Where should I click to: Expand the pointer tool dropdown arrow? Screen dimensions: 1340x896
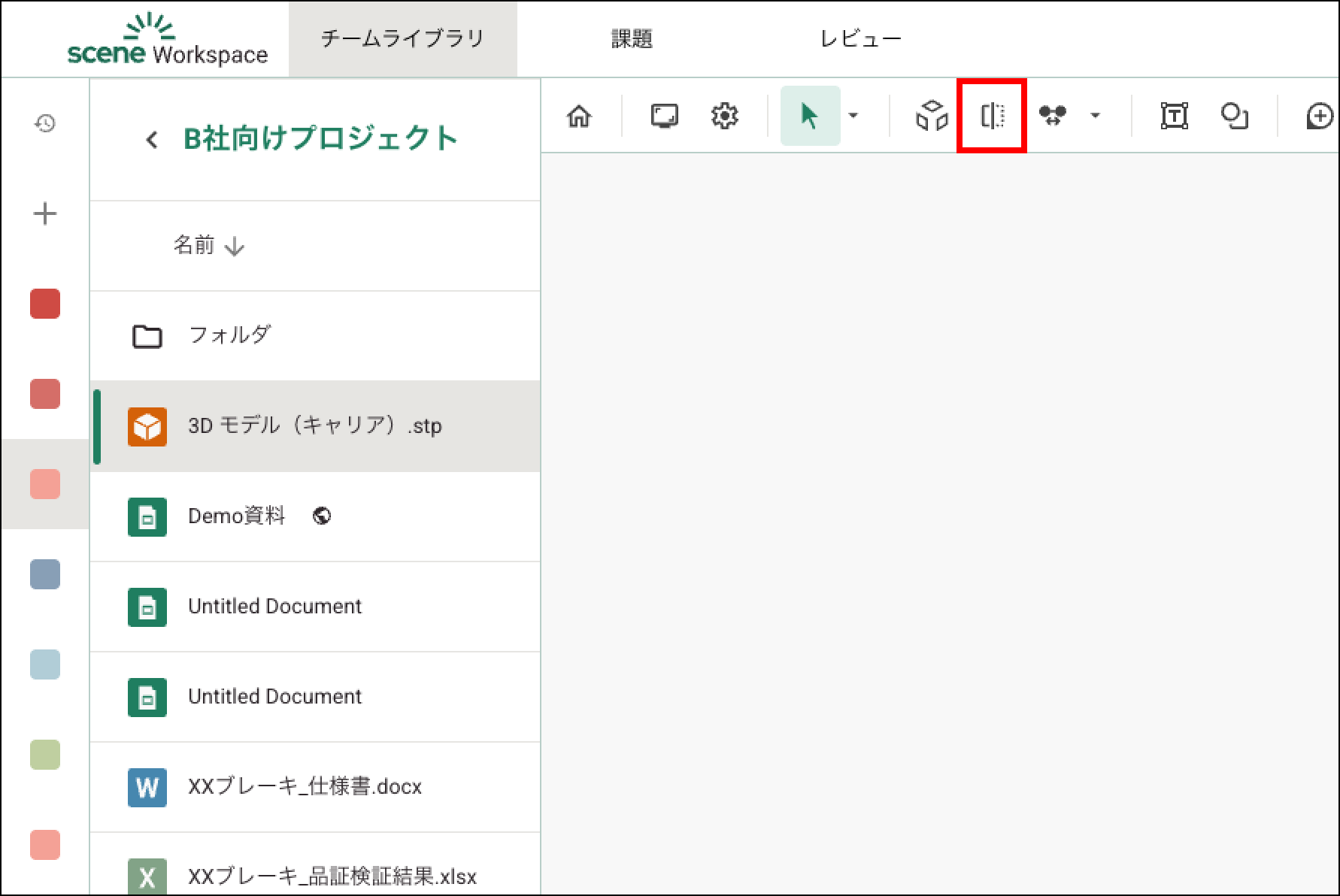[x=853, y=116]
